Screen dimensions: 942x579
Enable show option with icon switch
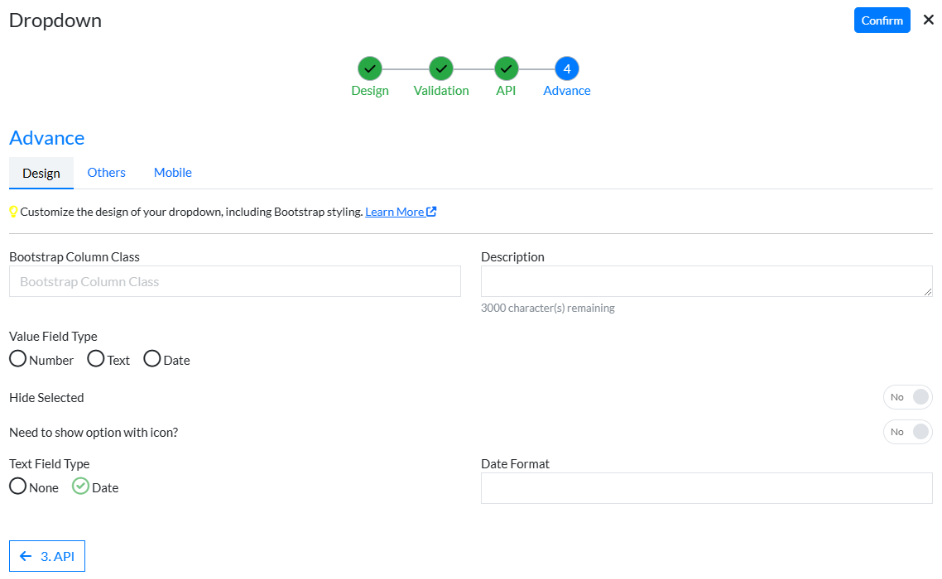tap(907, 432)
